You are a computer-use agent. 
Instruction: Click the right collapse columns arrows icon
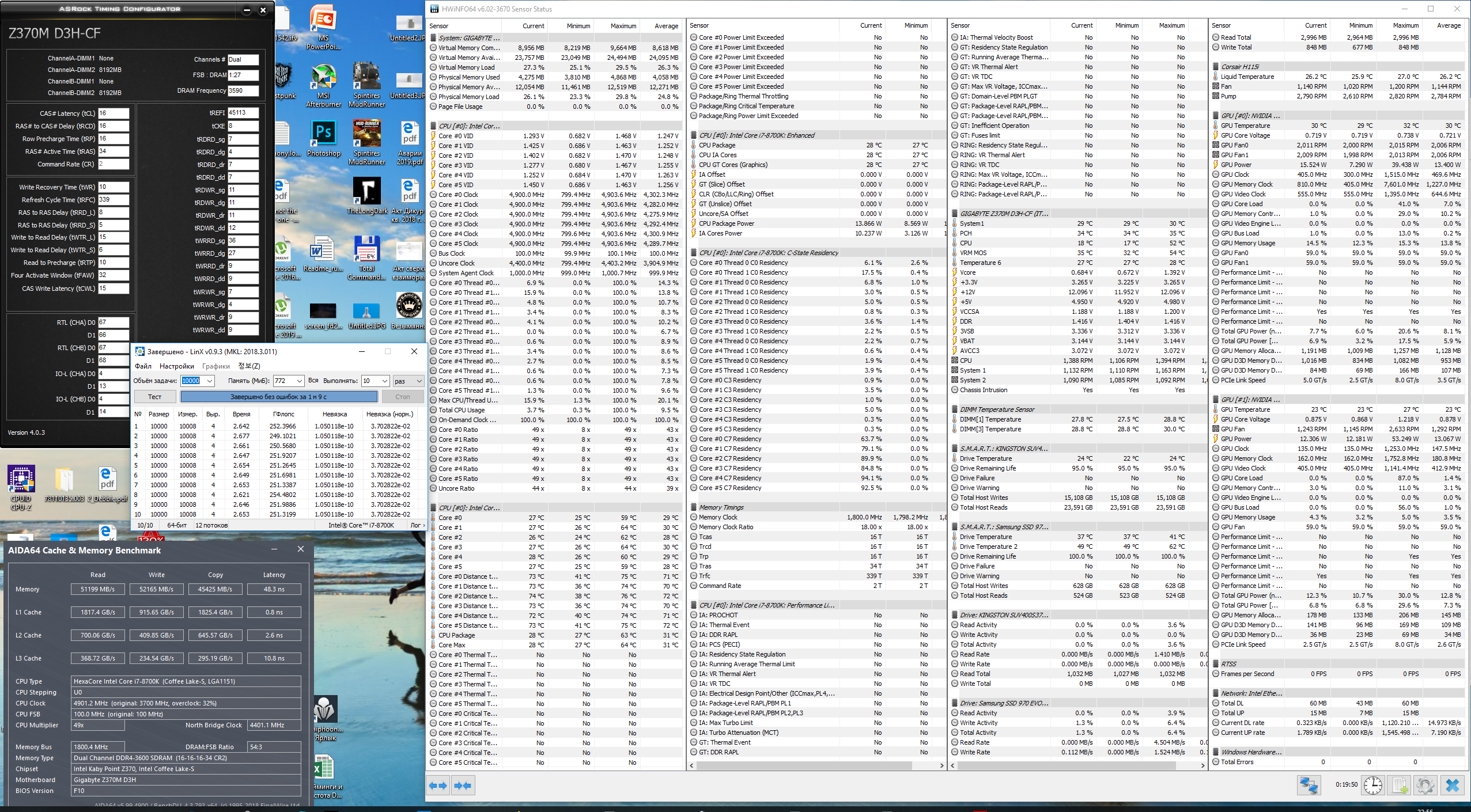[463, 786]
